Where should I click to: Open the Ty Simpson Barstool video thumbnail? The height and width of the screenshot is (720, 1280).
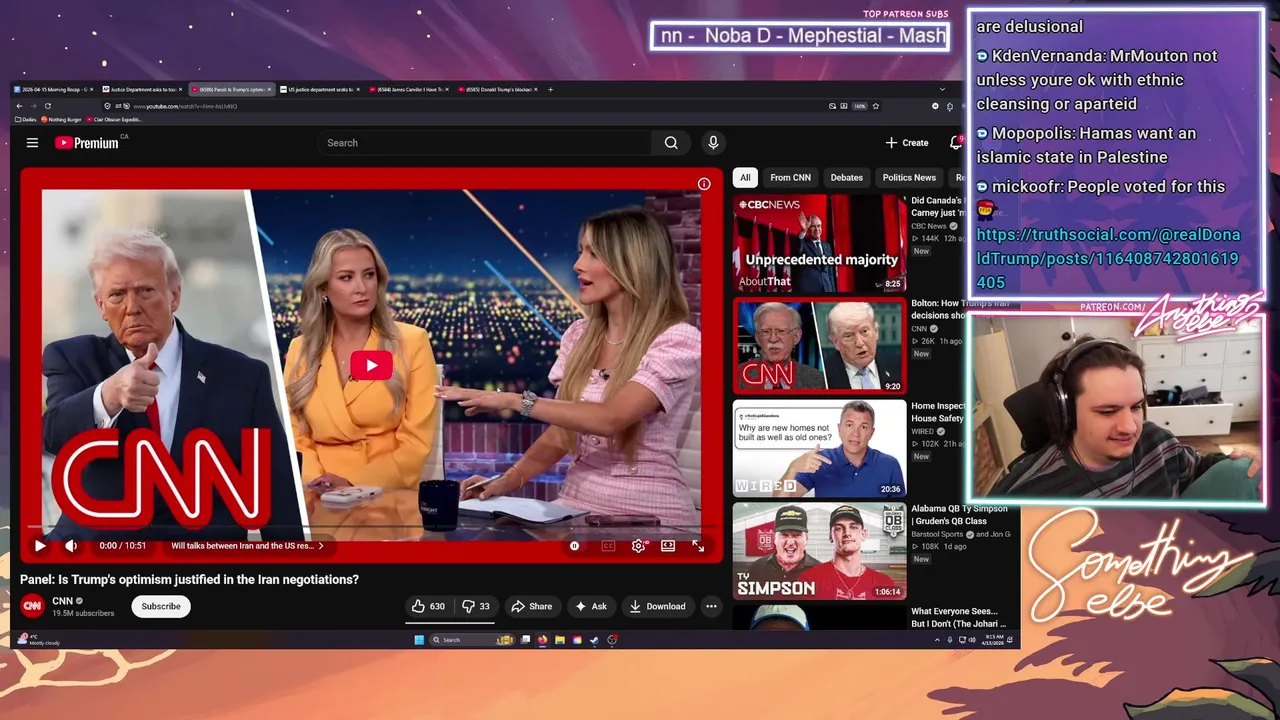pos(820,551)
